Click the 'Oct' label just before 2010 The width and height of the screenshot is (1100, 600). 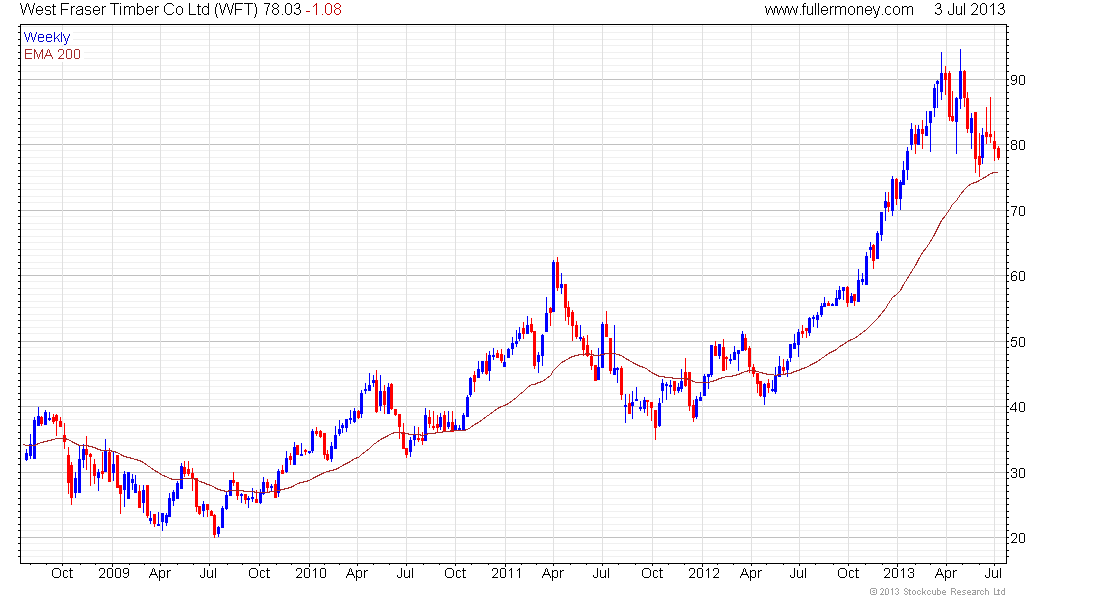pos(259,573)
